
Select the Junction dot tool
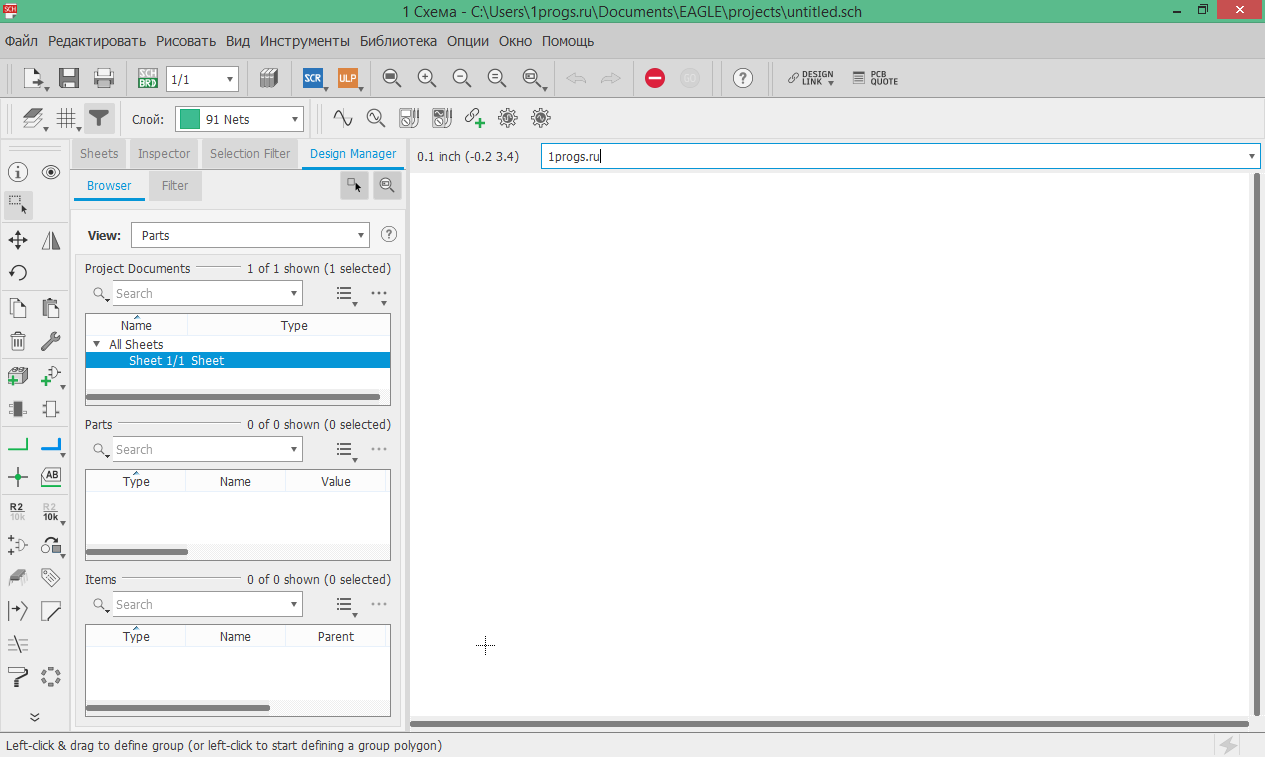pyautogui.click(x=18, y=477)
